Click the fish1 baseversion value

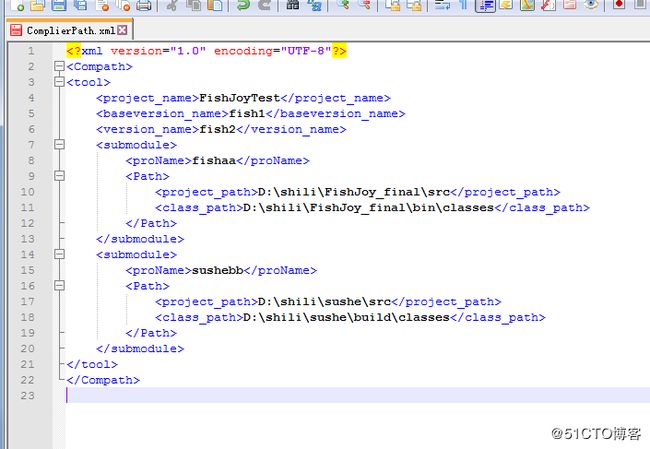[x=247, y=114]
